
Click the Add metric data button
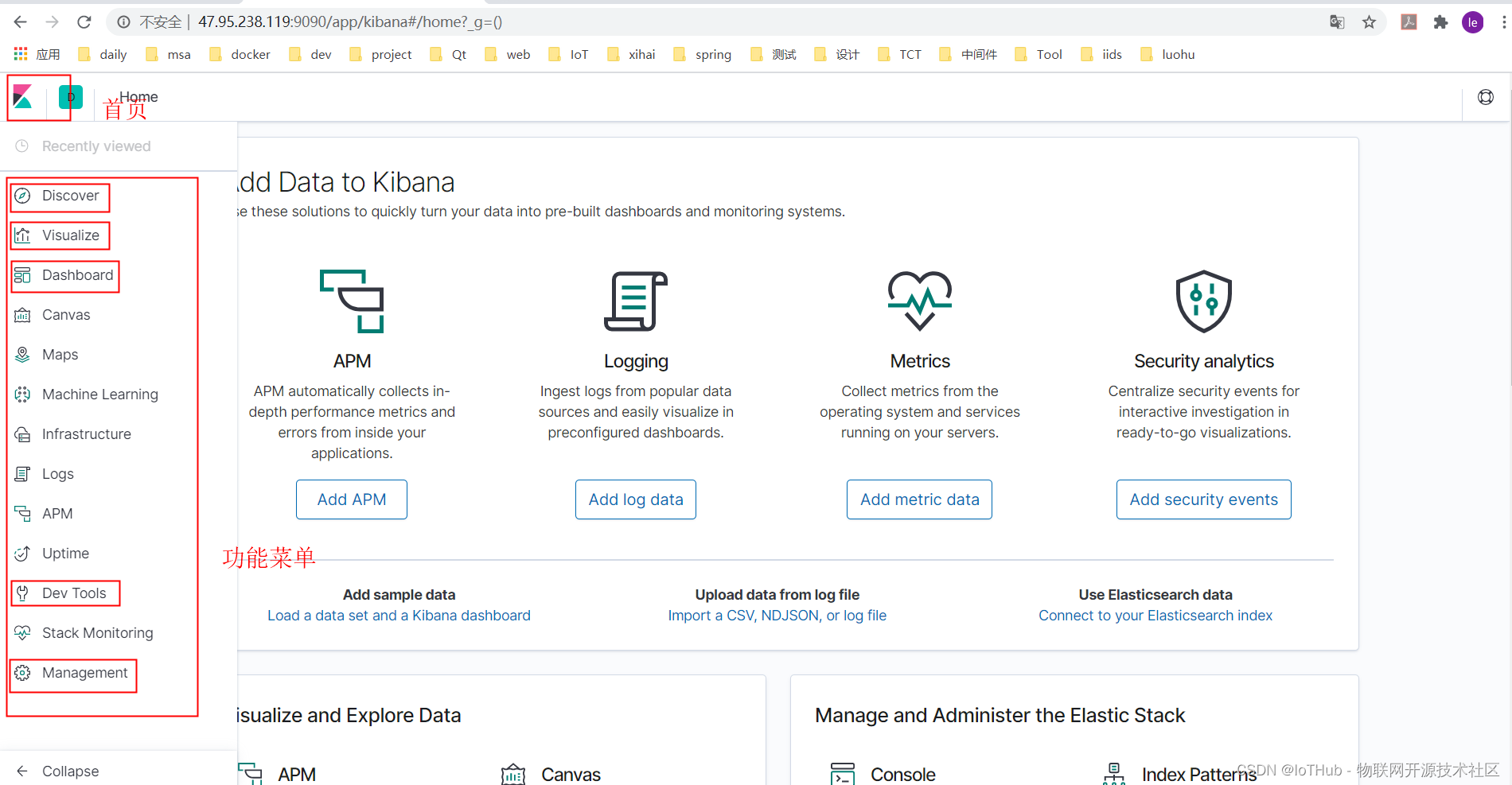point(920,499)
